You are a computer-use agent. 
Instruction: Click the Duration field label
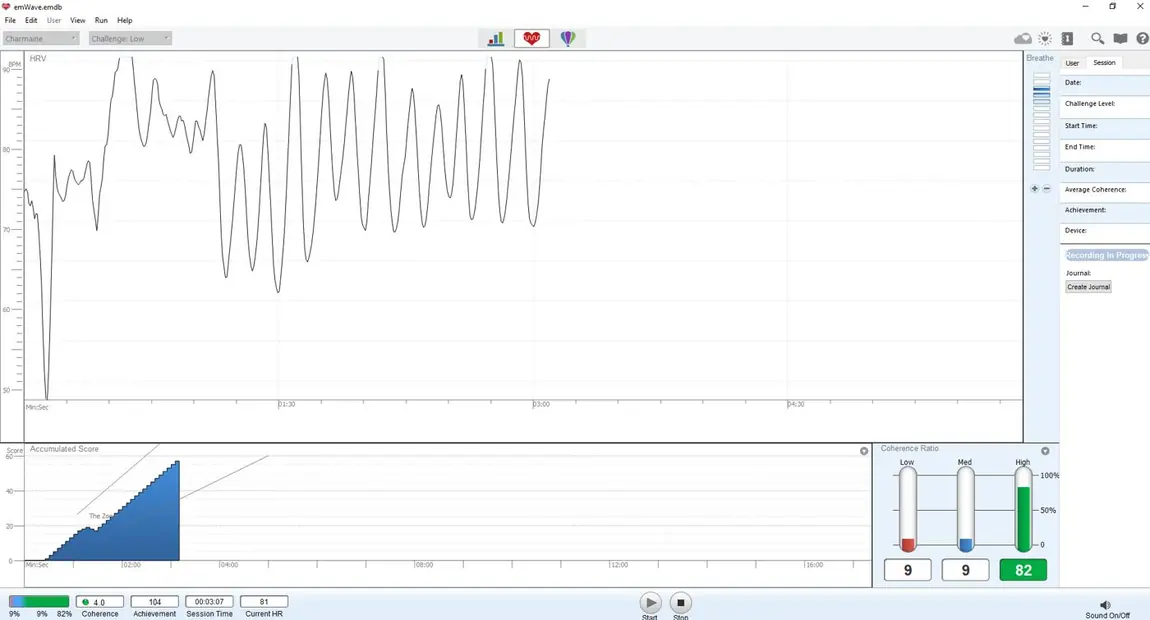1079,169
